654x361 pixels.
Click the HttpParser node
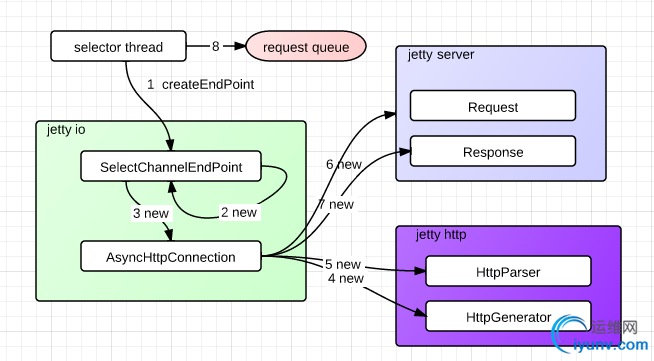pos(508,271)
